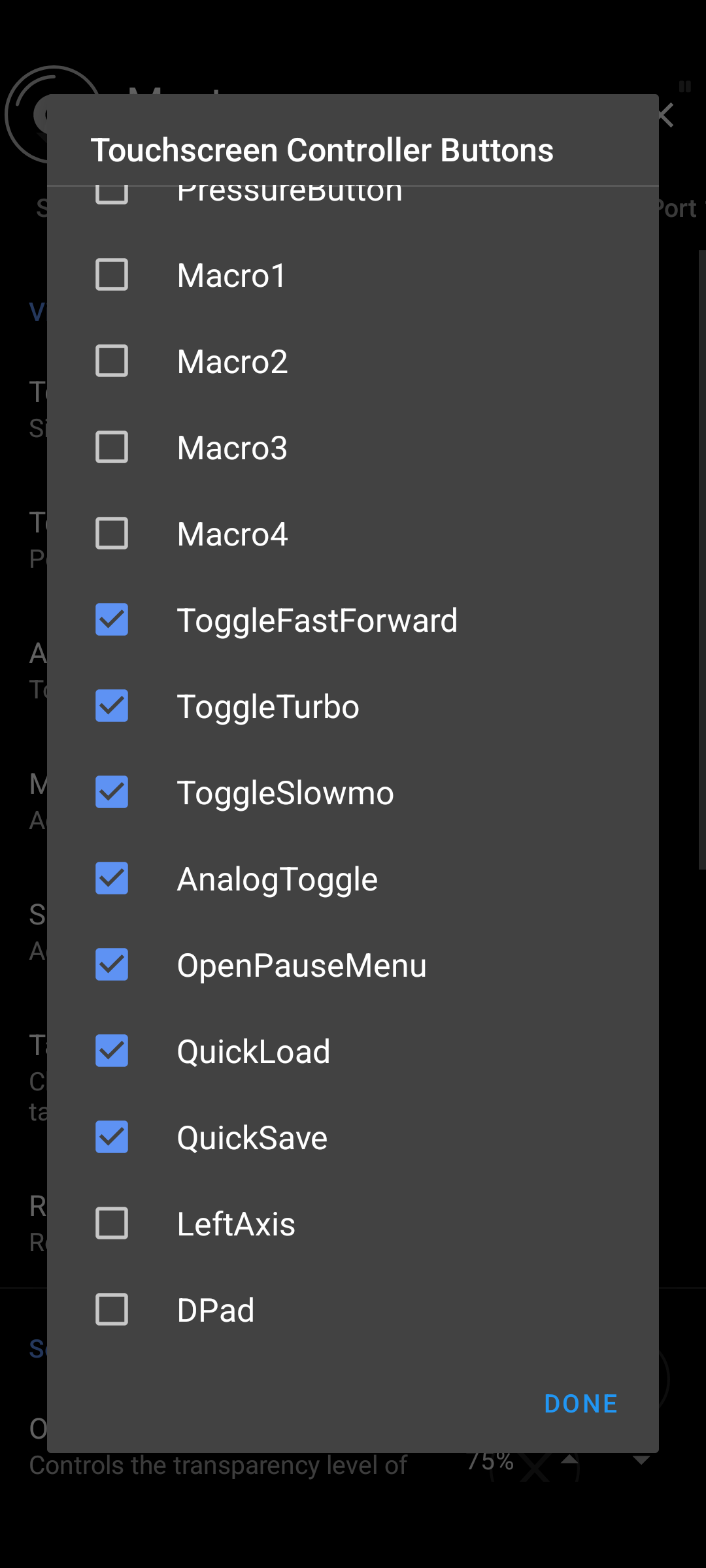Enable the LeftAxis touchscreen control
This screenshot has height=1568, width=706.
coord(111,1223)
